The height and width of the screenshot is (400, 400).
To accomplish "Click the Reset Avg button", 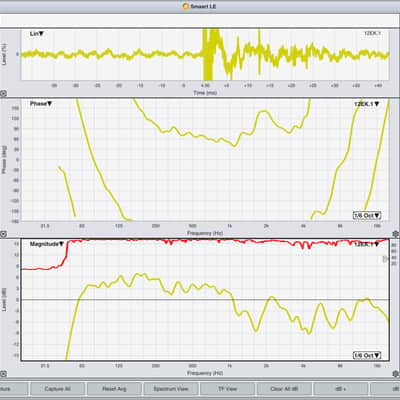I will 114,389.
